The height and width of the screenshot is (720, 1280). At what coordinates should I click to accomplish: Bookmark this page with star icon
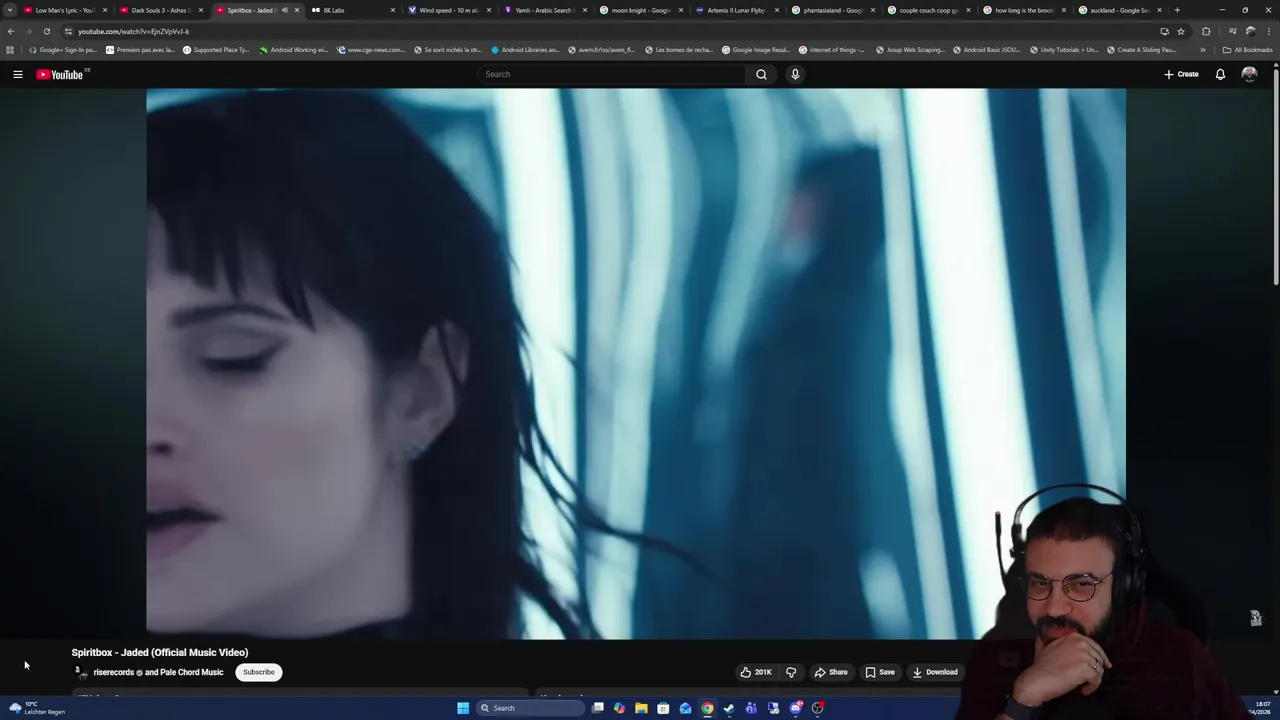tap(1181, 31)
